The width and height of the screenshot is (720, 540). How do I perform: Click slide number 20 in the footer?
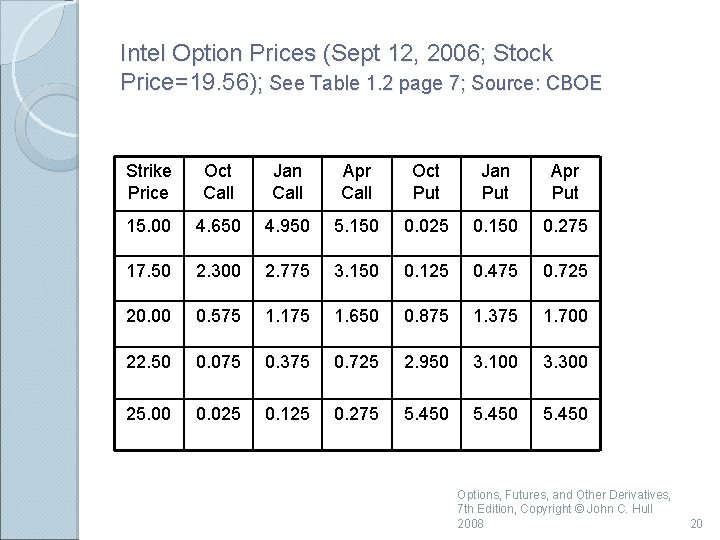point(696,523)
